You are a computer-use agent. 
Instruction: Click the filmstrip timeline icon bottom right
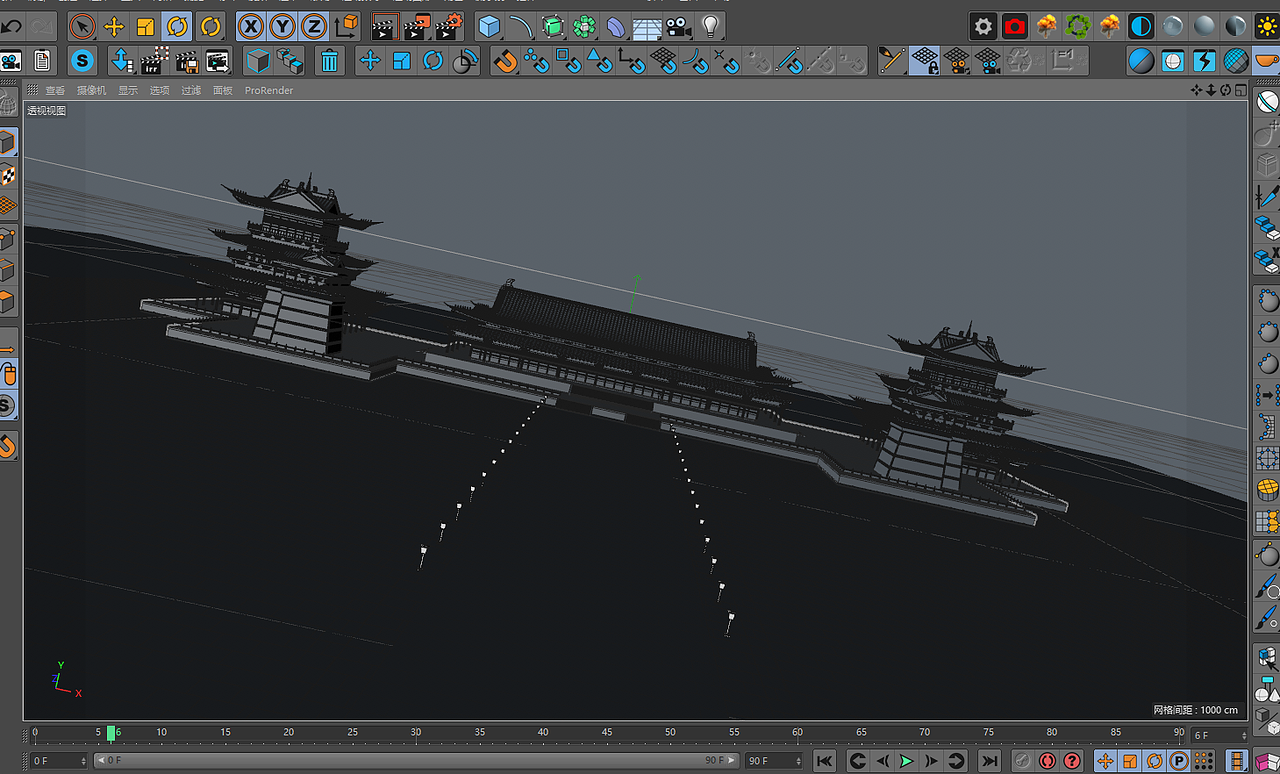pos(1238,761)
